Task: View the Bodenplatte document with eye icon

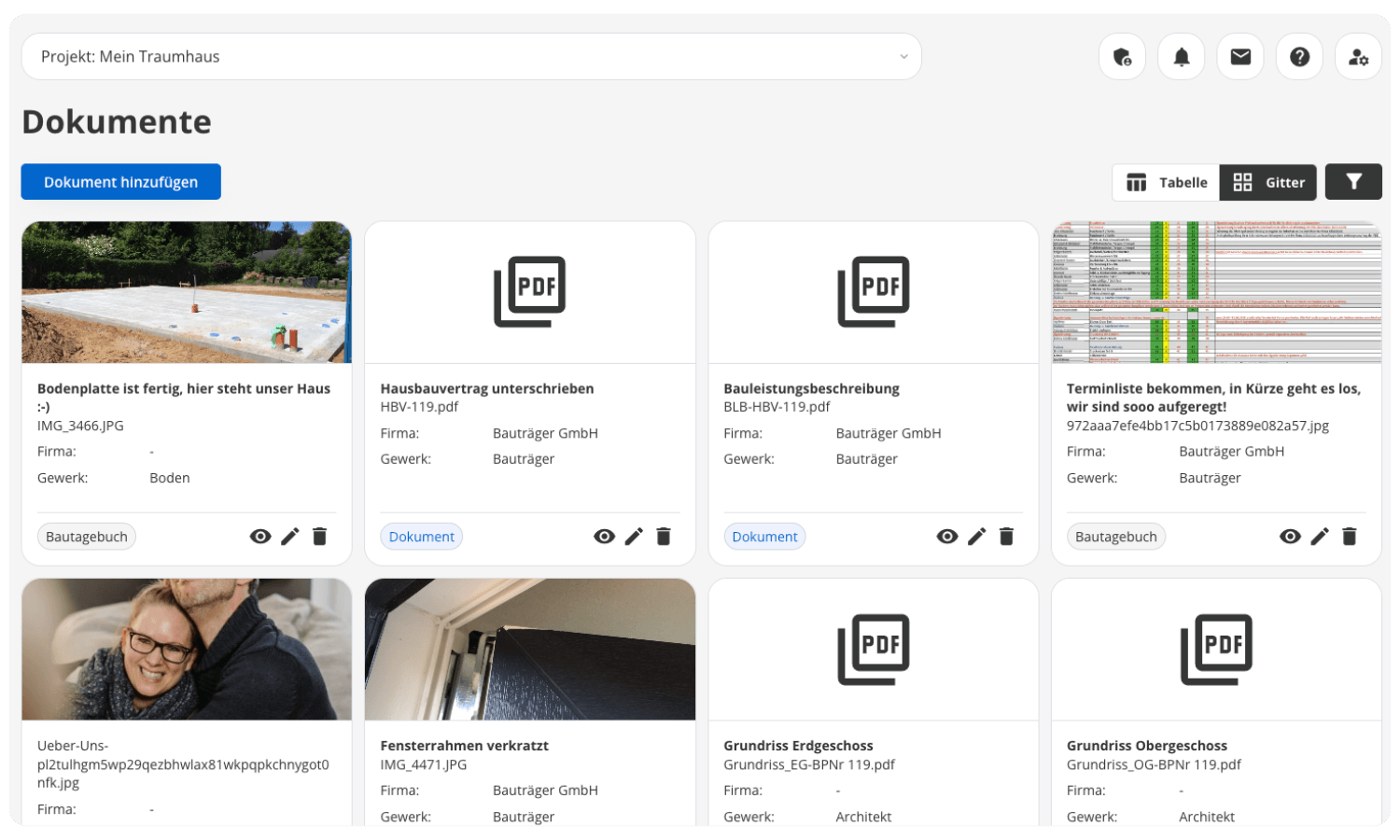Action: click(260, 537)
